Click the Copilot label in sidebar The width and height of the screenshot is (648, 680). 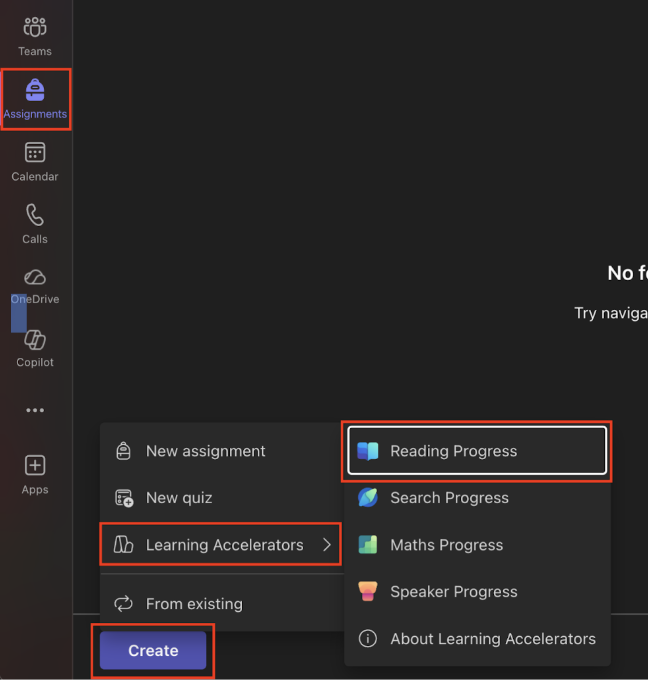click(x=35, y=362)
